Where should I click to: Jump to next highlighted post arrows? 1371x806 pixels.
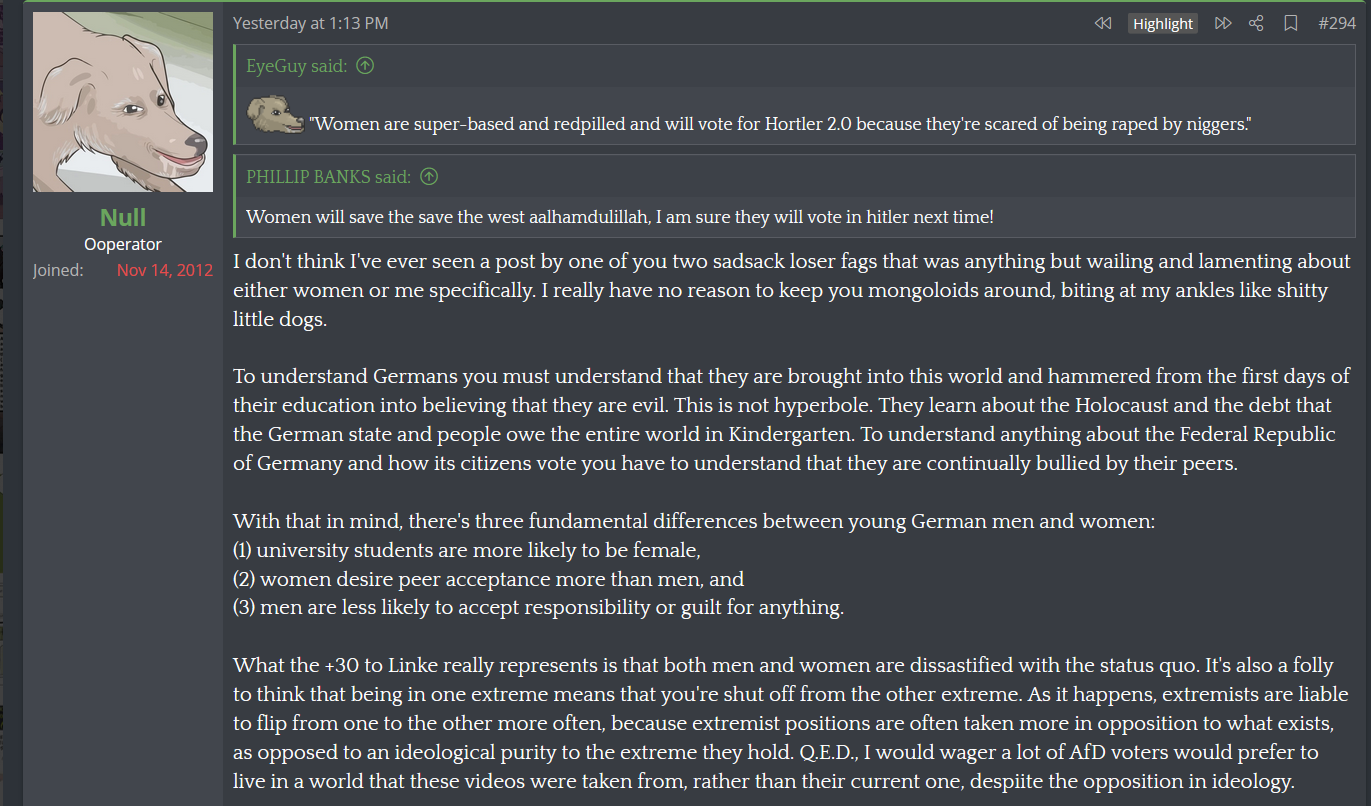(x=1222, y=23)
